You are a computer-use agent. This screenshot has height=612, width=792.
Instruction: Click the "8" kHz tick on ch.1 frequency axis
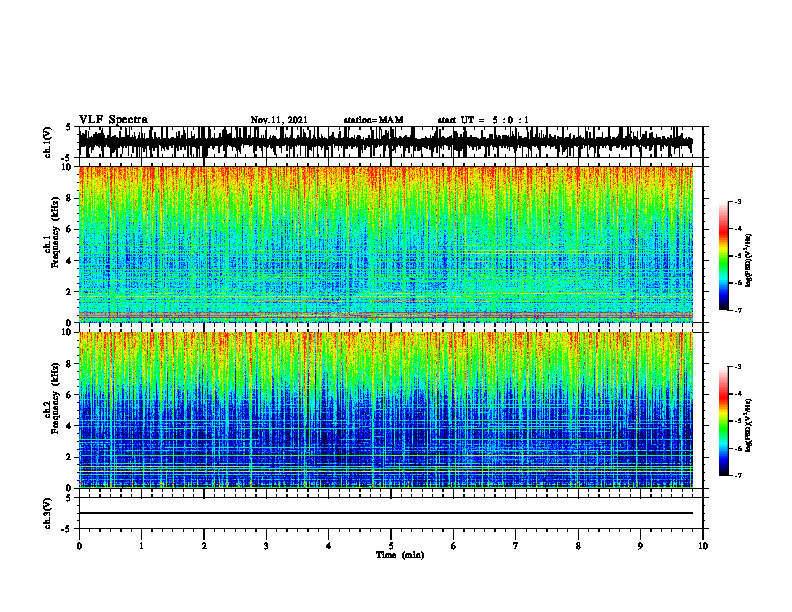[x=69, y=198]
